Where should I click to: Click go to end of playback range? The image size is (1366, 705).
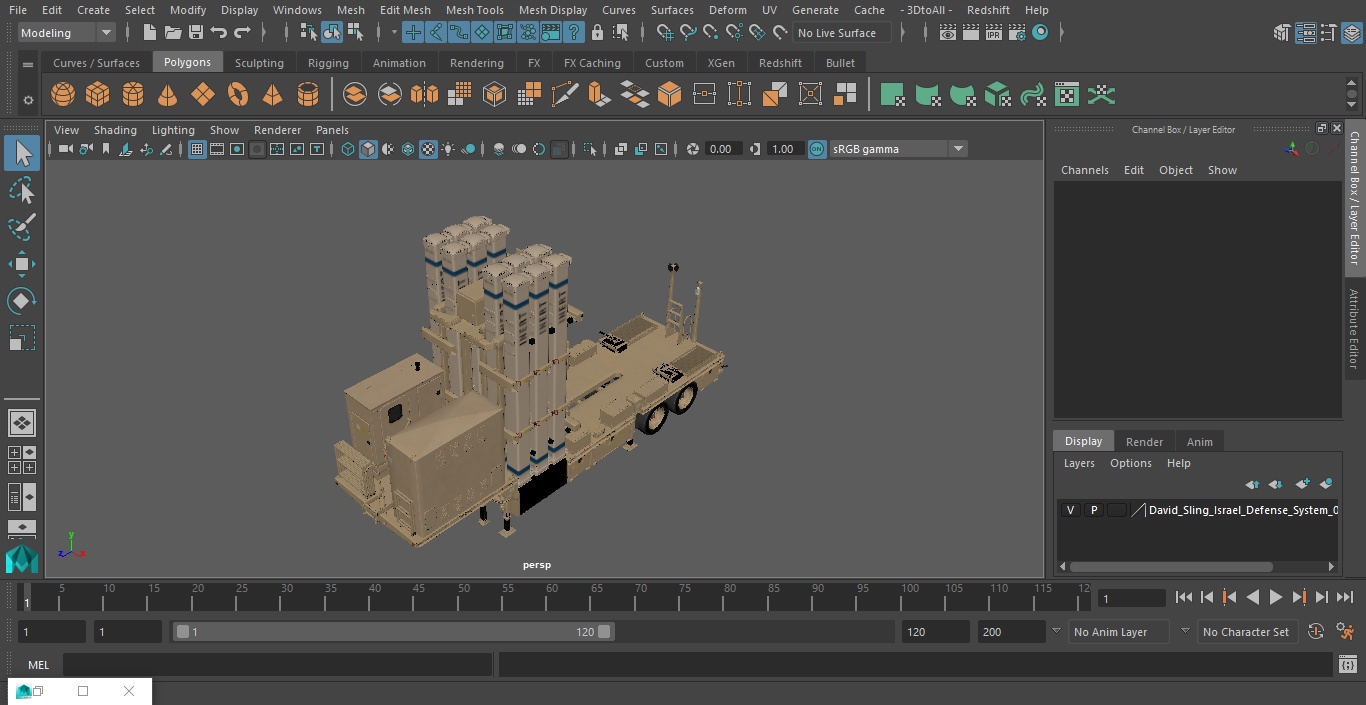pyautogui.click(x=1345, y=597)
